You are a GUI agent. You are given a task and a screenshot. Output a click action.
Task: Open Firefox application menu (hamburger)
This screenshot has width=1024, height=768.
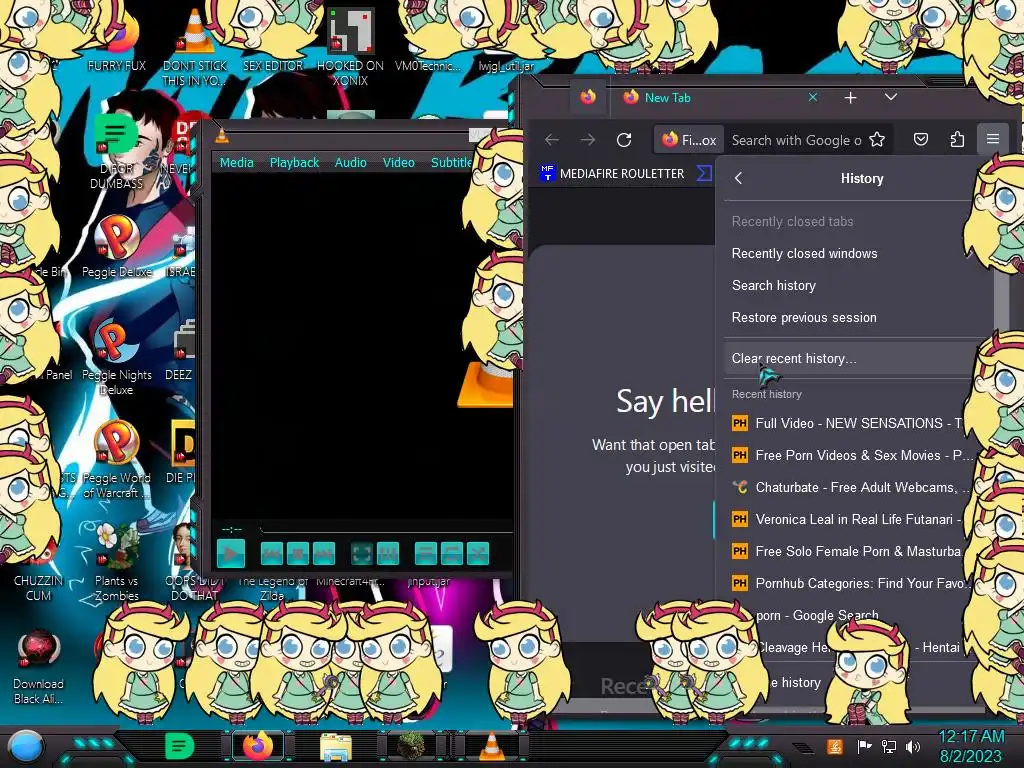coord(993,139)
